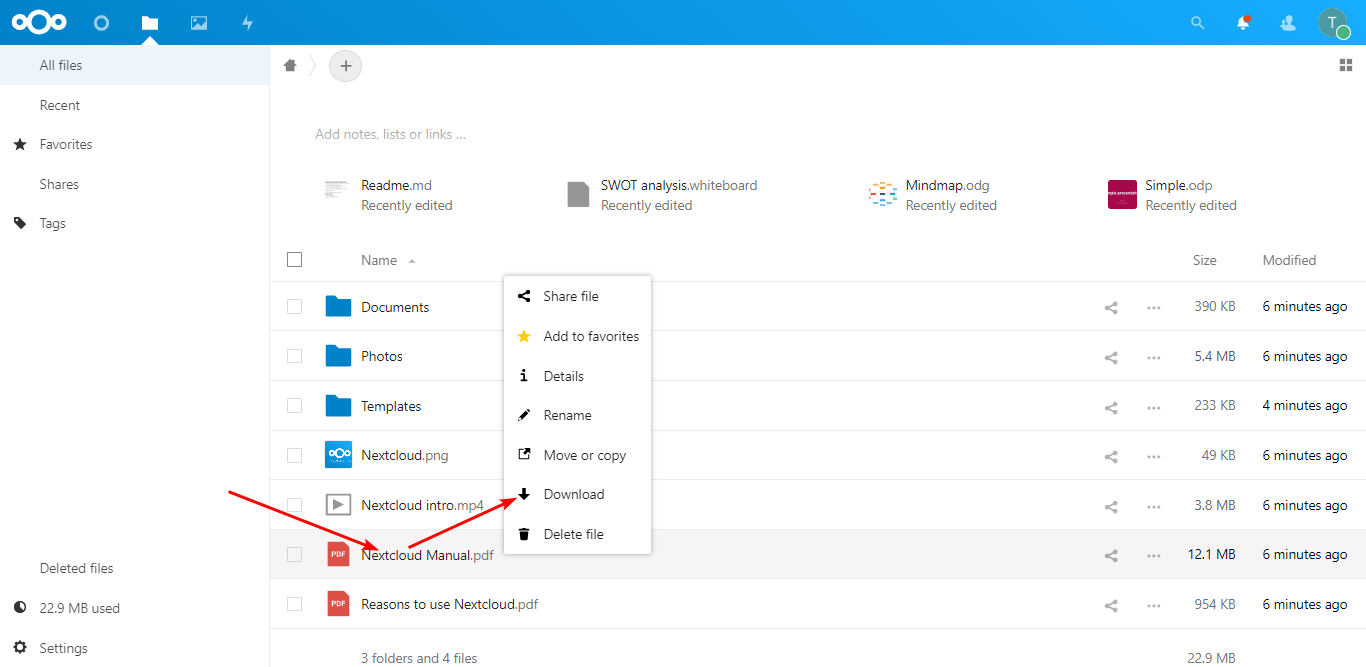Viewport: 1366px width, 667px height.
Task: Open the contacts menu icon
Action: pyautogui.click(x=1288, y=22)
